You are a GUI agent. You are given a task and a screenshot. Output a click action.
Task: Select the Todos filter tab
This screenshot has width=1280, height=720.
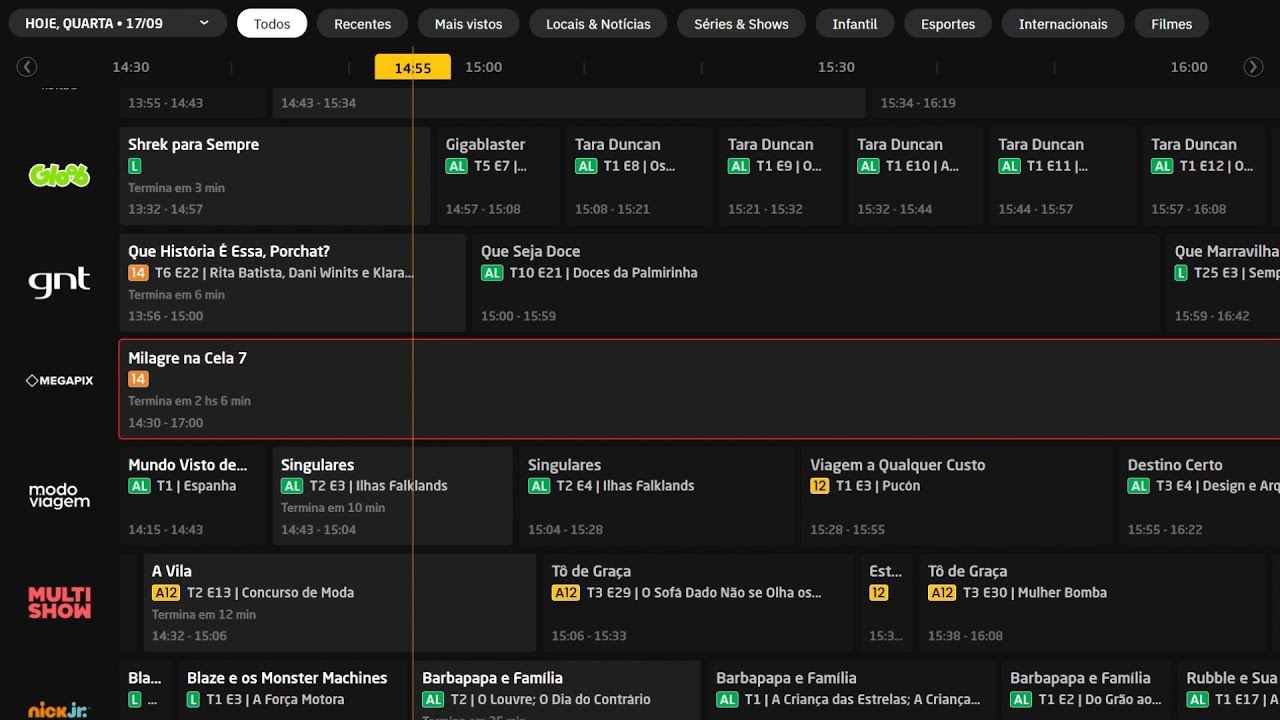point(272,24)
